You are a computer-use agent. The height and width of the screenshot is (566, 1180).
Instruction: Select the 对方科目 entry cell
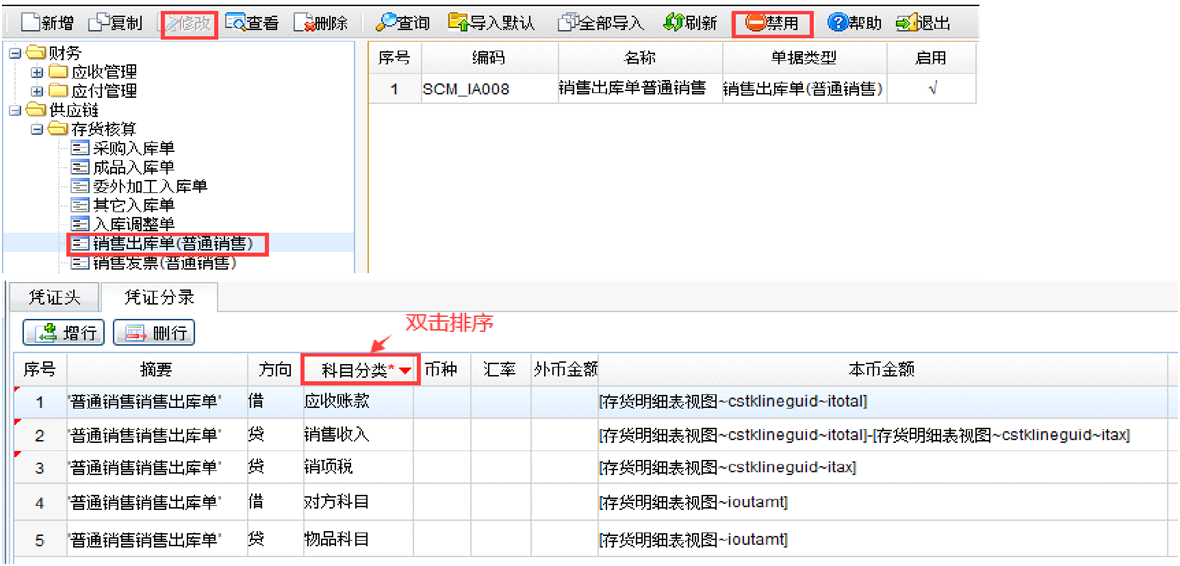358,501
